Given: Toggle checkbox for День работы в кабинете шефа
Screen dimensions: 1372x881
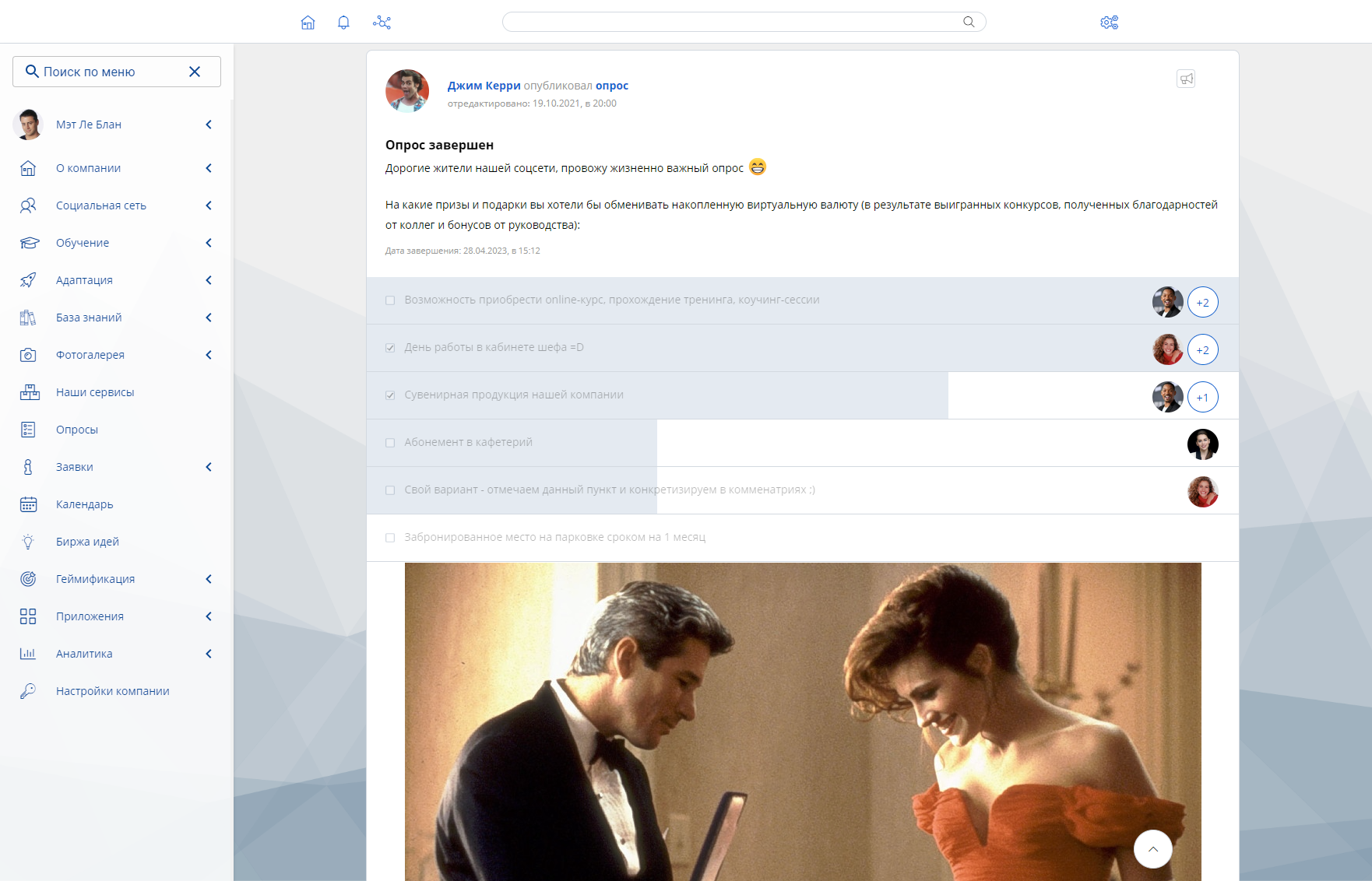Looking at the screenshot, I should click(x=390, y=348).
